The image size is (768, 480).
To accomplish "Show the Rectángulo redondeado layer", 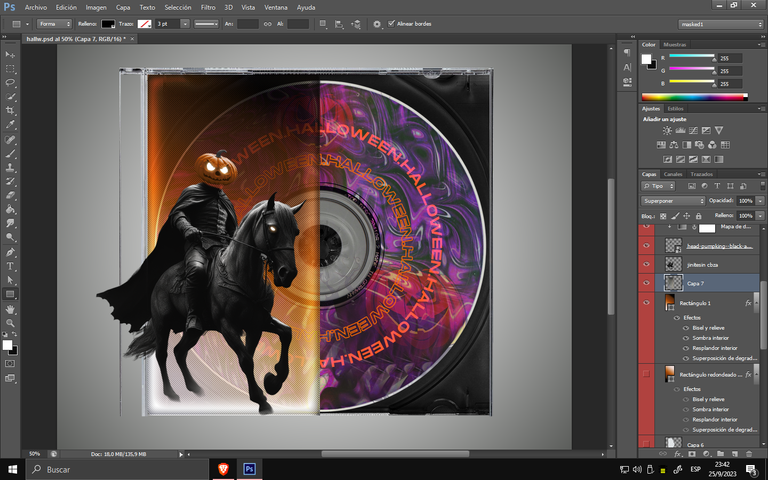I will coord(646,374).
